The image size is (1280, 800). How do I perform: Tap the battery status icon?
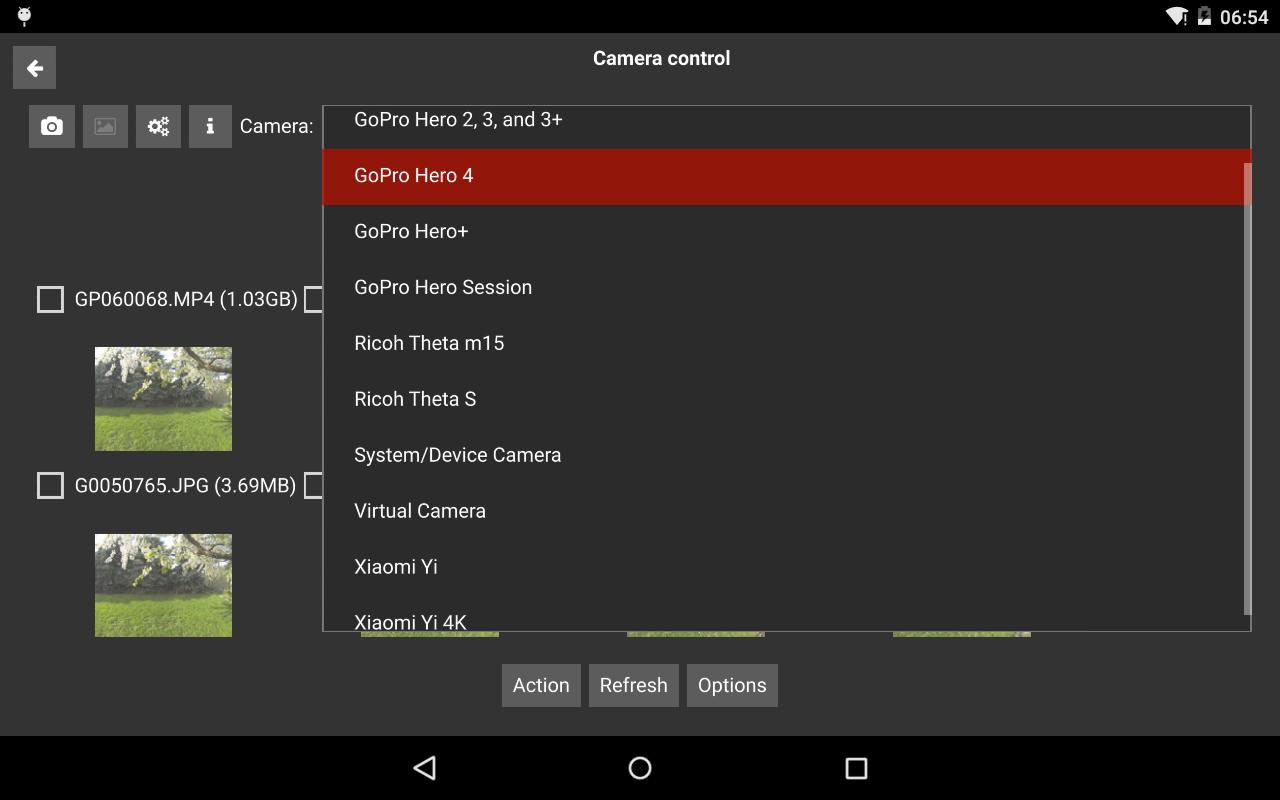pyautogui.click(x=1204, y=17)
